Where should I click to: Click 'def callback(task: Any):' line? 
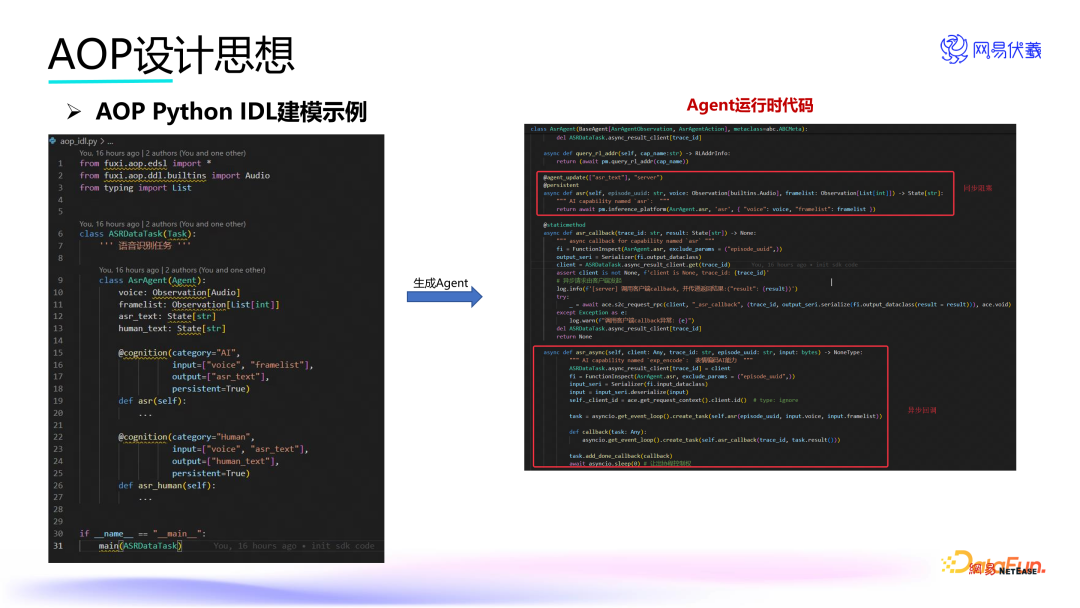point(608,432)
